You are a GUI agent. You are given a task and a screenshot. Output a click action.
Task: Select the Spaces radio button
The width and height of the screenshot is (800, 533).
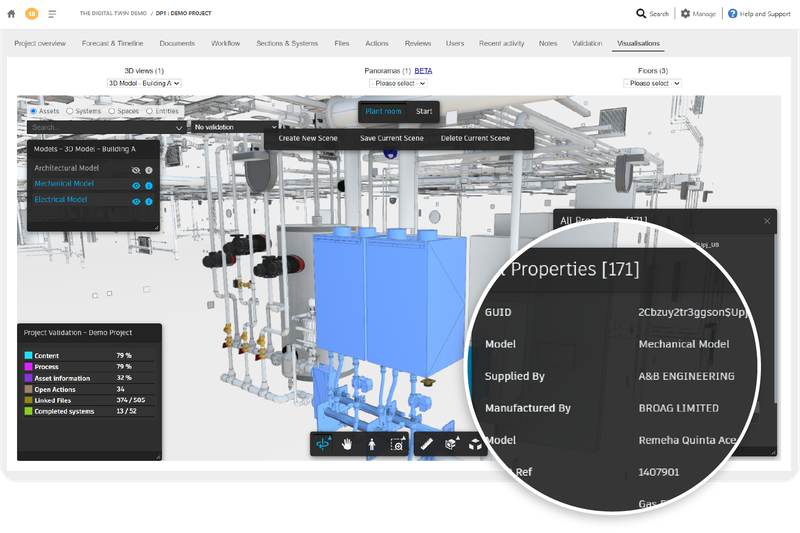(111, 111)
